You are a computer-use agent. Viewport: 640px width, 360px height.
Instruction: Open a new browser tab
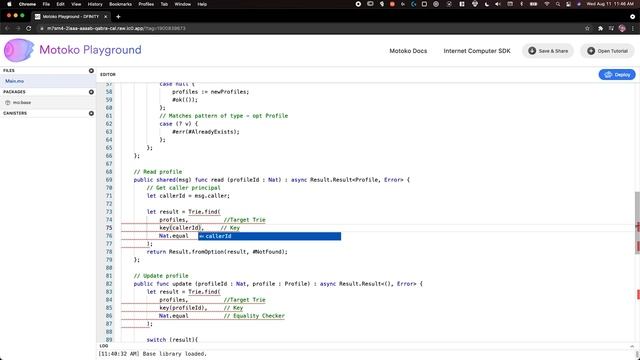[118, 17]
